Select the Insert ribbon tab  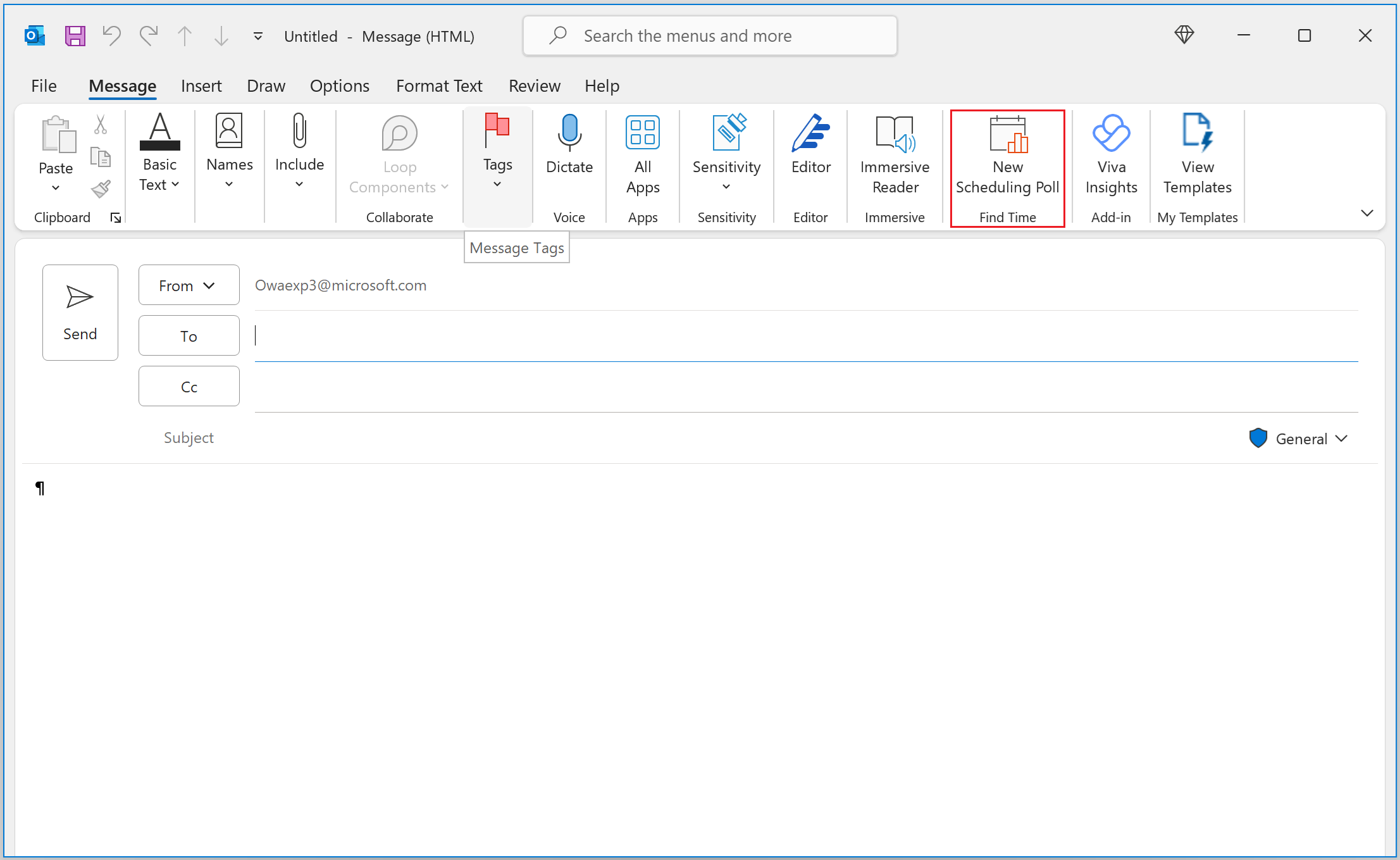(x=200, y=86)
